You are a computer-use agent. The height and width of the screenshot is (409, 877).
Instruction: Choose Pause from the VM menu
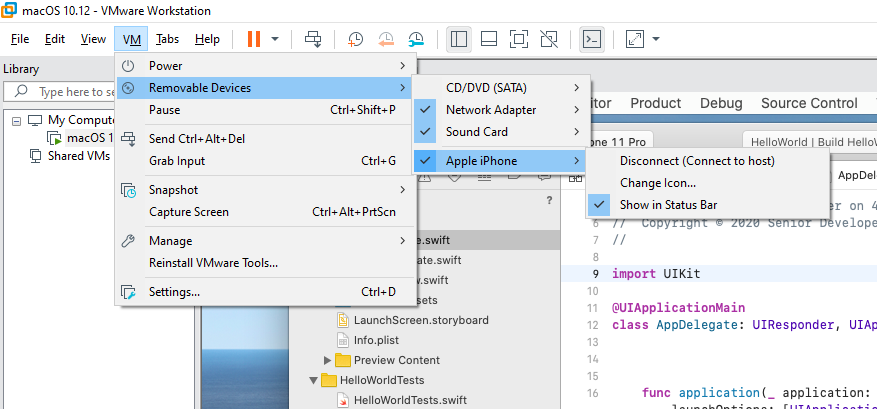click(266, 110)
